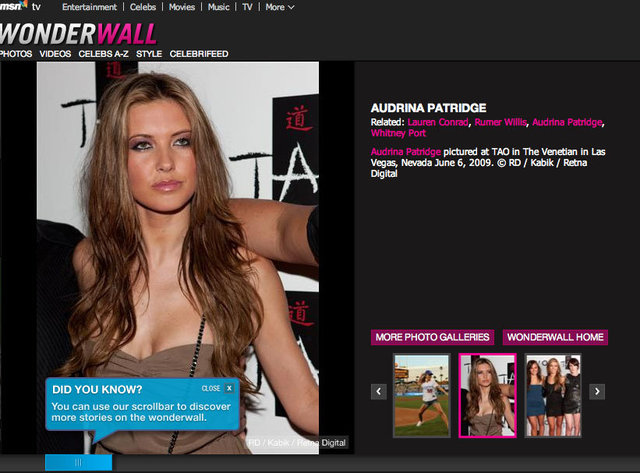The width and height of the screenshot is (640, 473).
Task: Open the Entertainment menu
Action: pos(89,7)
